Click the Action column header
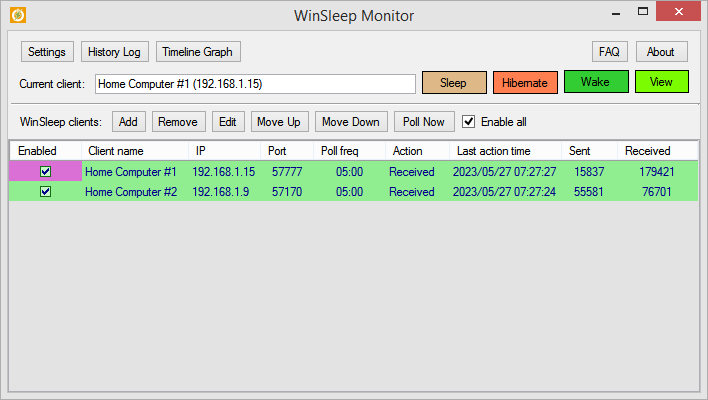708x400 pixels. 418,151
